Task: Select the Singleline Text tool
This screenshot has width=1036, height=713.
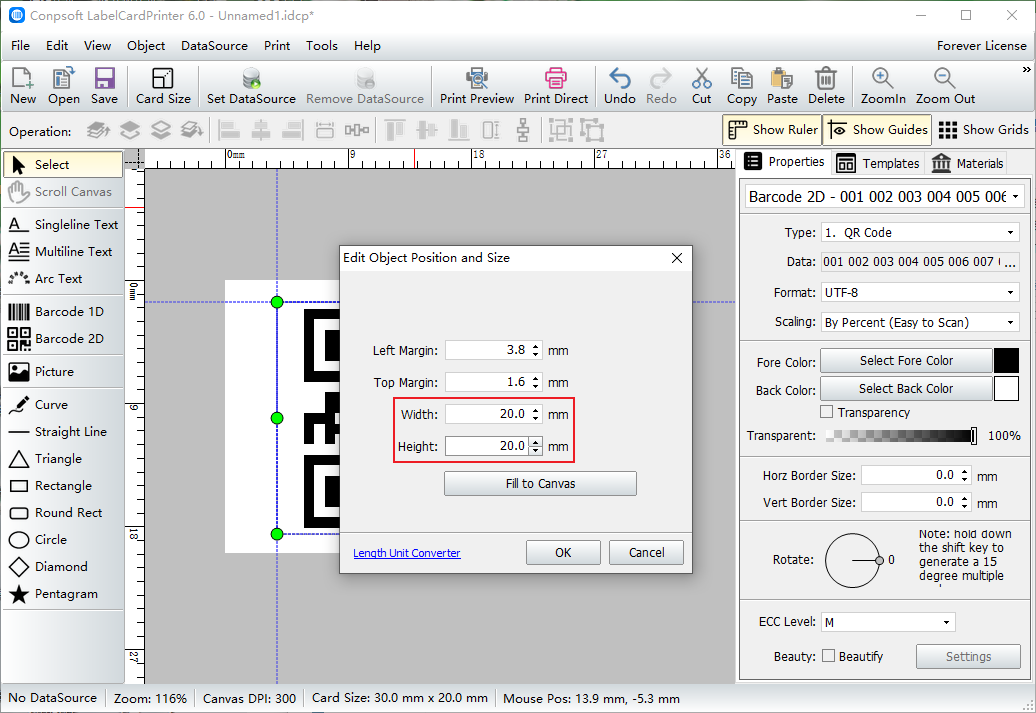Action: [x=63, y=225]
